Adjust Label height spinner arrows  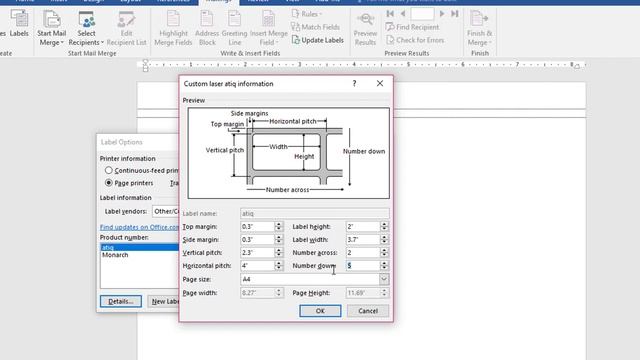tap(384, 227)
